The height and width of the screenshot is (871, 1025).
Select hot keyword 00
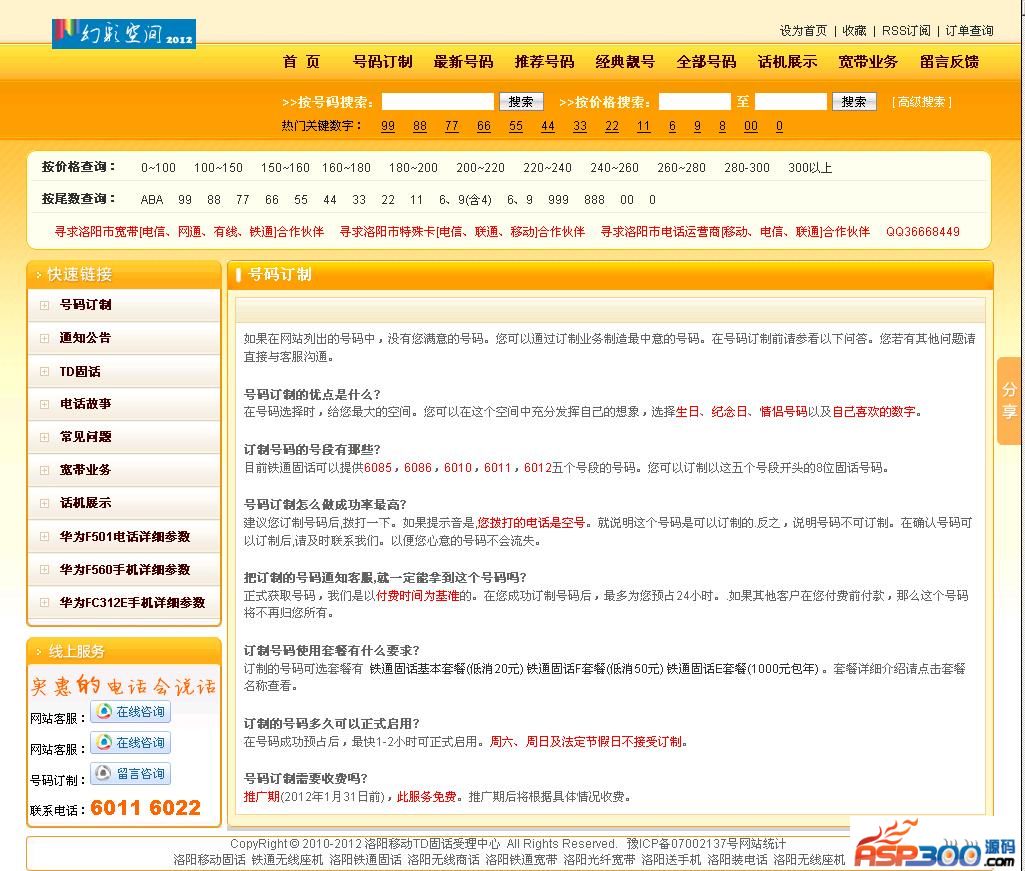pos(750,126)
